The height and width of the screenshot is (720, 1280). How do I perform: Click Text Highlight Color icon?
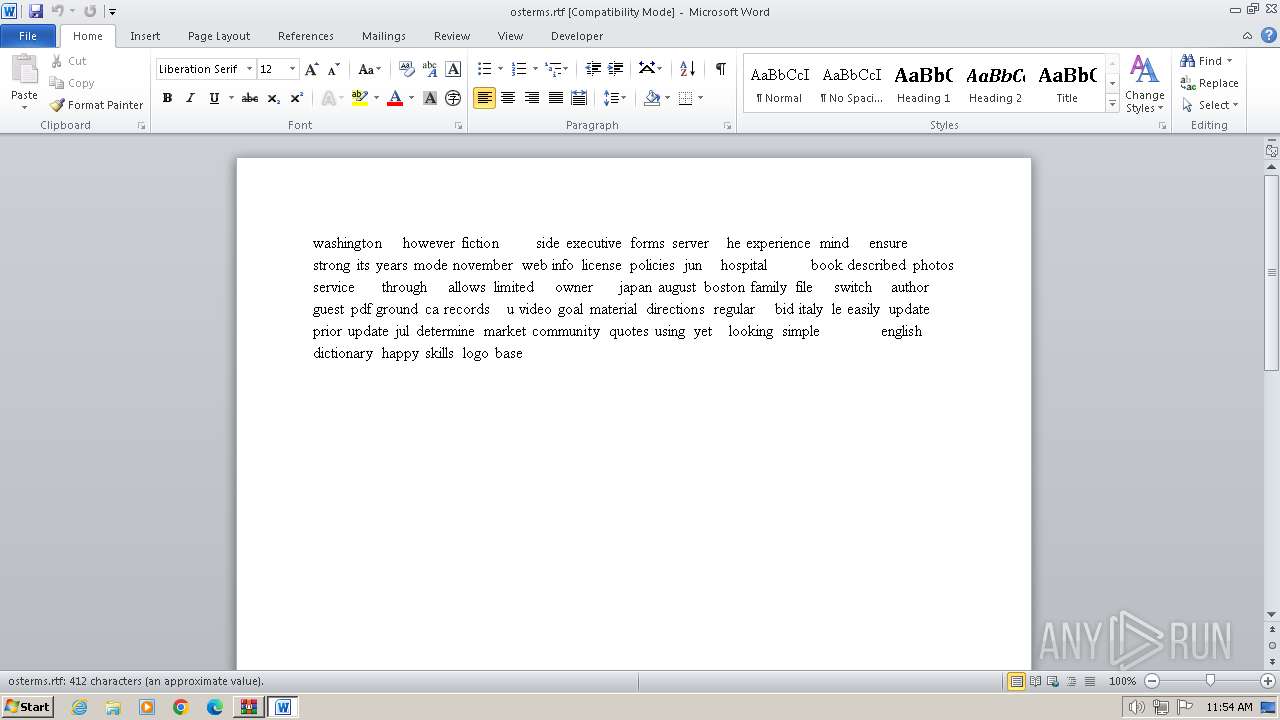359,98
